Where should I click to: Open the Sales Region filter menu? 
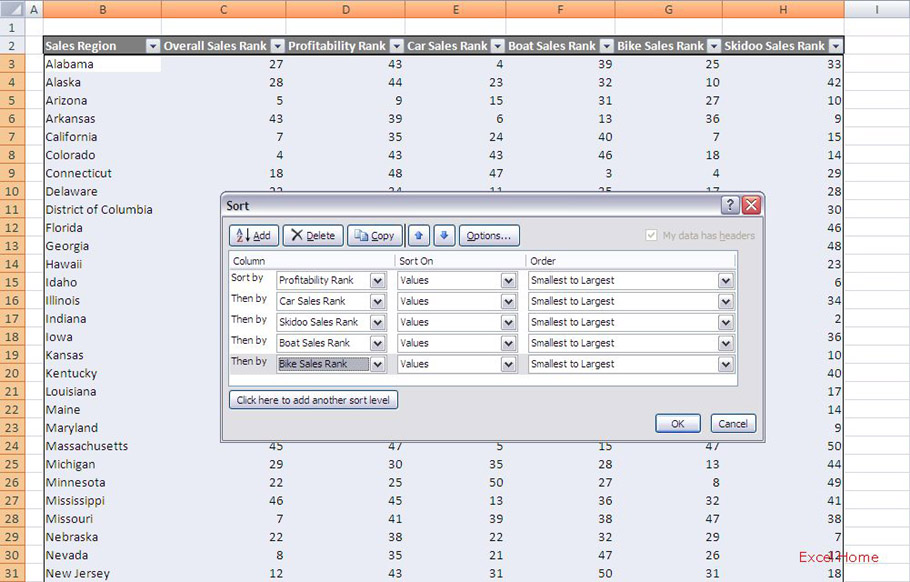[x=153, y=45]
